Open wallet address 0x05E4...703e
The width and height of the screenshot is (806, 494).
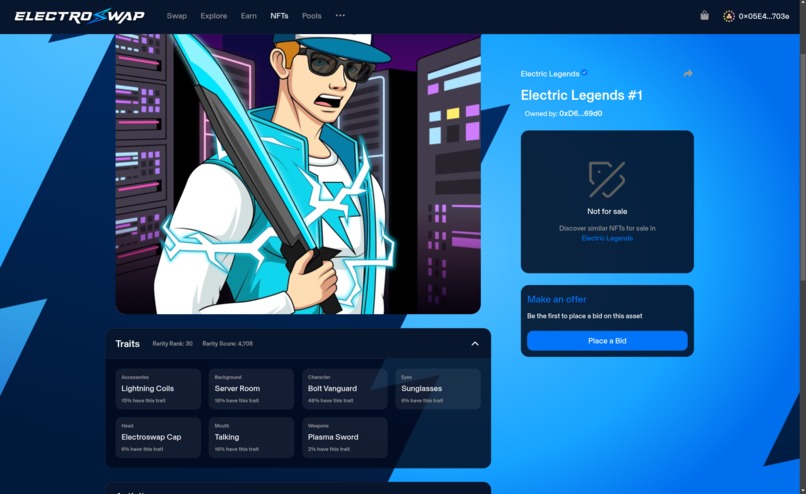click(x=763, y=16)
